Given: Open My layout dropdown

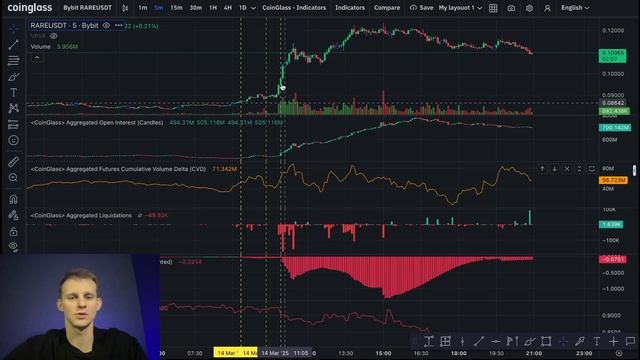Looking at the screenshot, I should coord(460,8).
